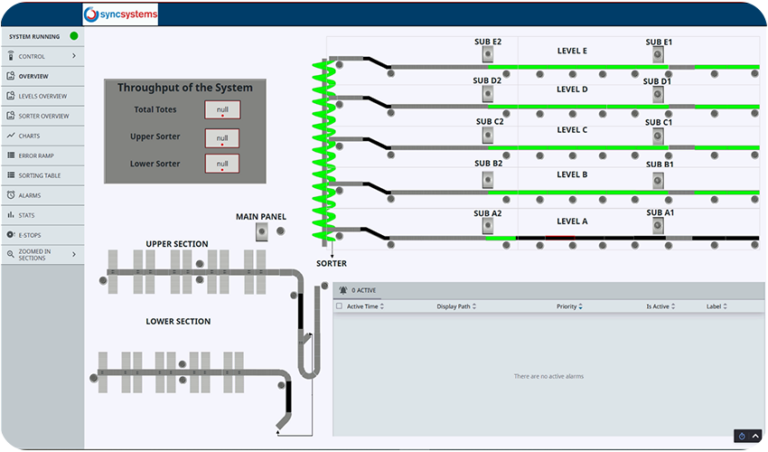
Task: Select the SUB E2 panel icon
Action: (487, 54)
